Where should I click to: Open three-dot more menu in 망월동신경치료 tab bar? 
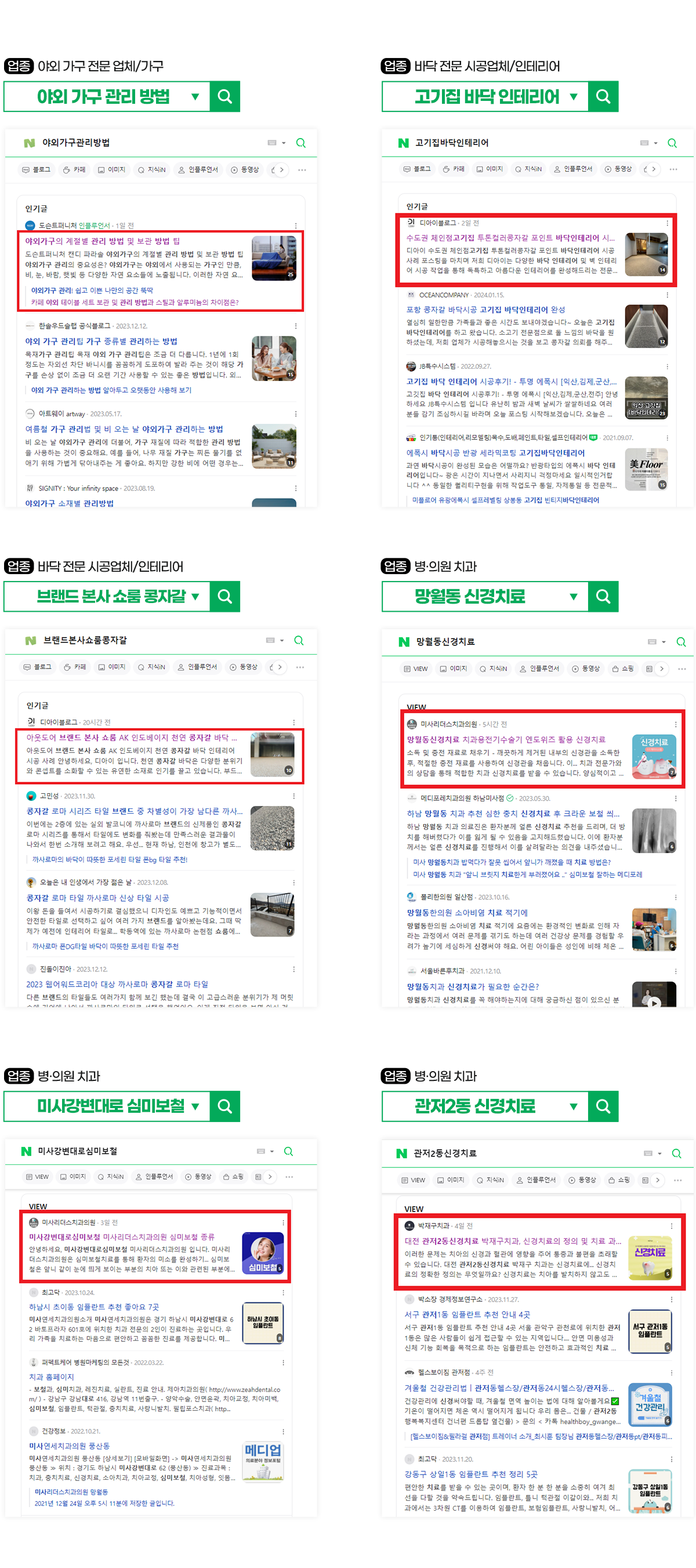tap(682, 669)
